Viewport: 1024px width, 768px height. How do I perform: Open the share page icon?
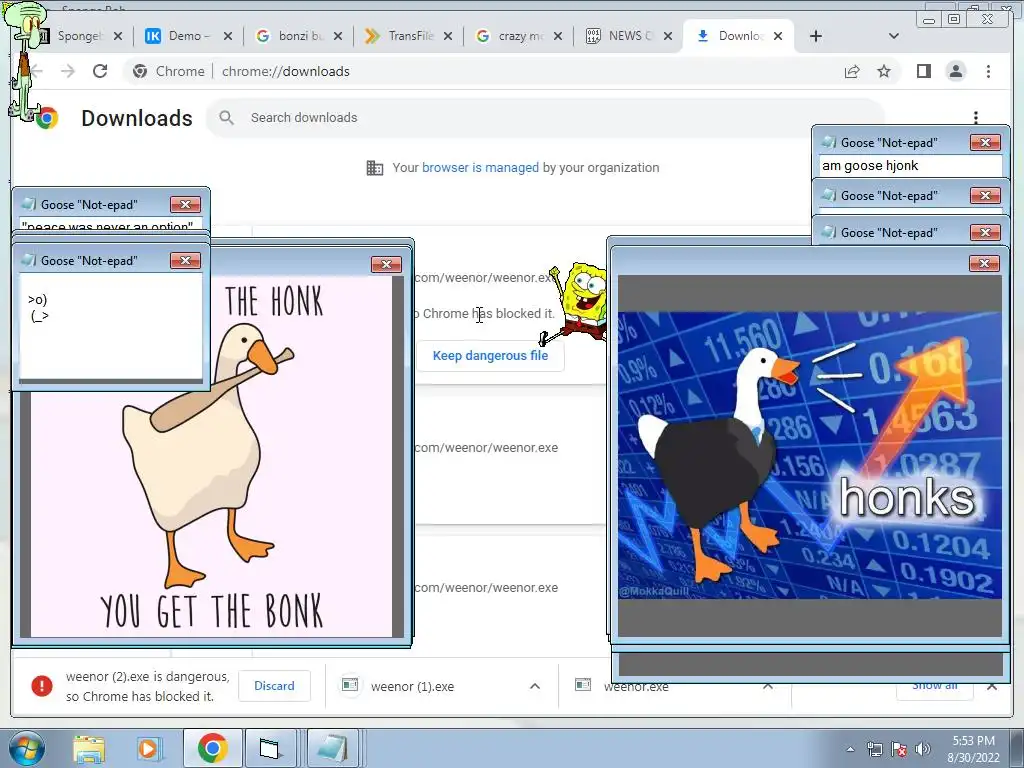pos(852,71)
